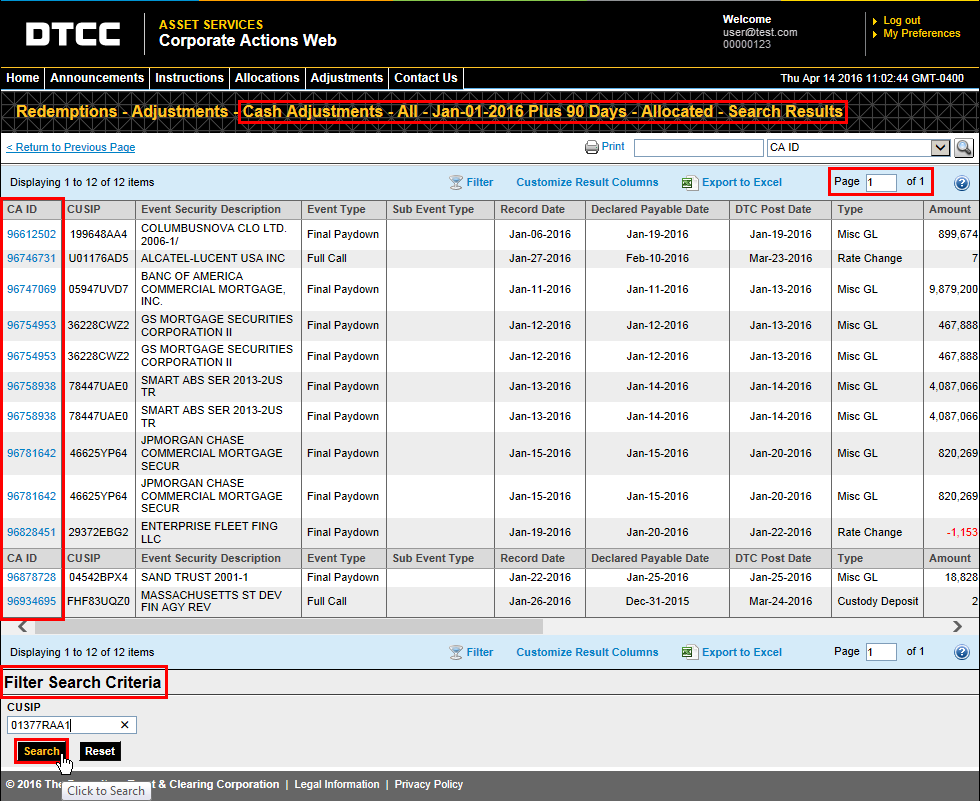Click the quick search text field
980x801 pixels.
(698, 147)
